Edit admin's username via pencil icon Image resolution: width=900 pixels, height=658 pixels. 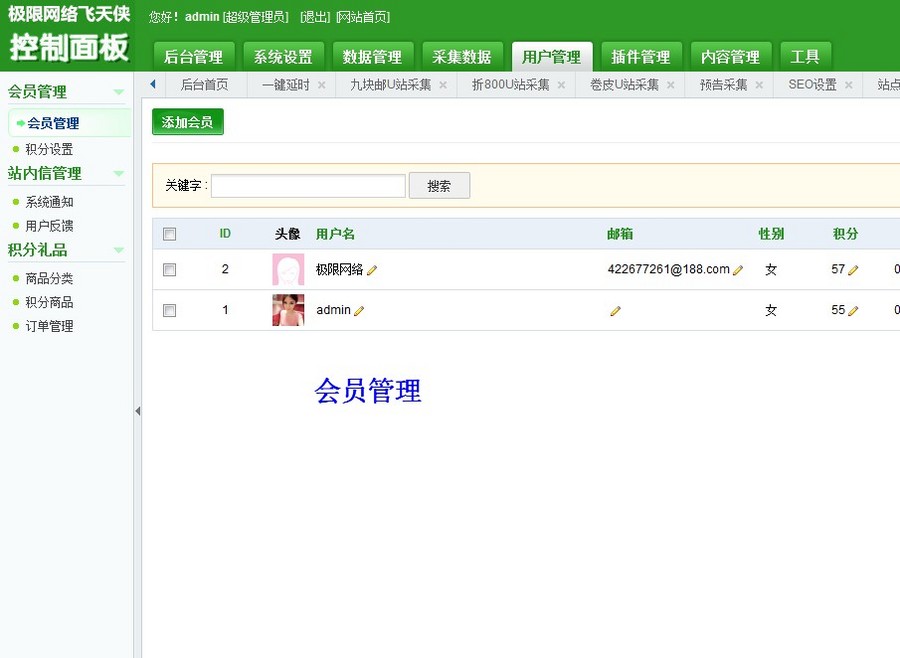[x=357, y=310]
